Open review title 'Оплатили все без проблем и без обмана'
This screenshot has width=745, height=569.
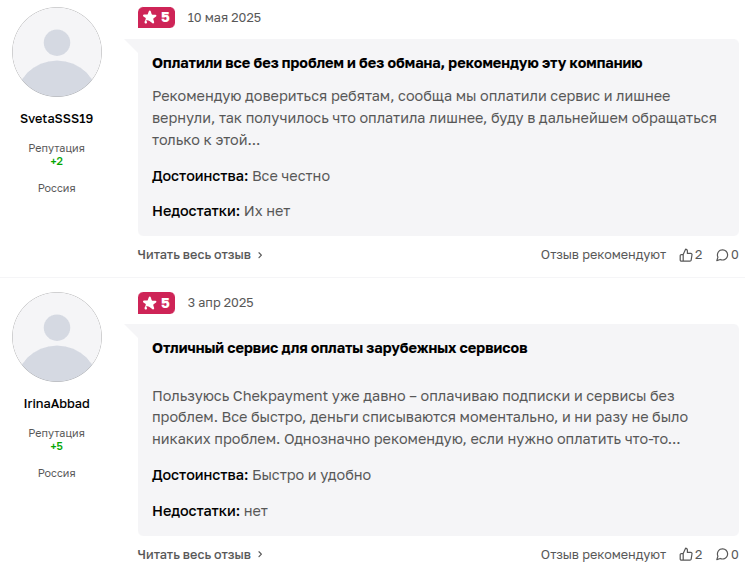(x=396, y=63)
